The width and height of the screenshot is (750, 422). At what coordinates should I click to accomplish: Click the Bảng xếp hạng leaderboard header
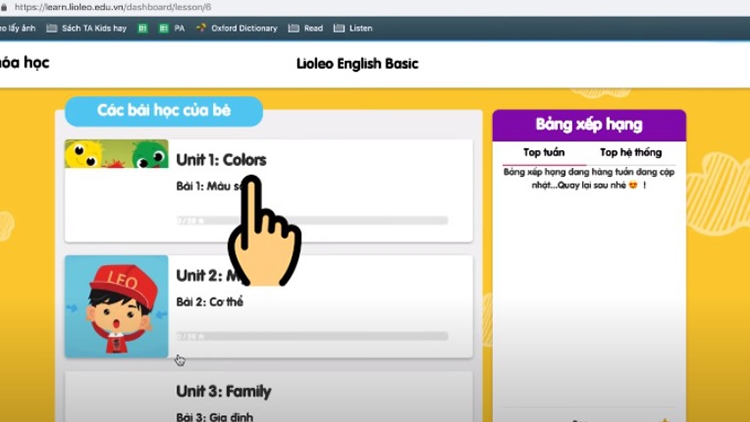click(589, 125)
